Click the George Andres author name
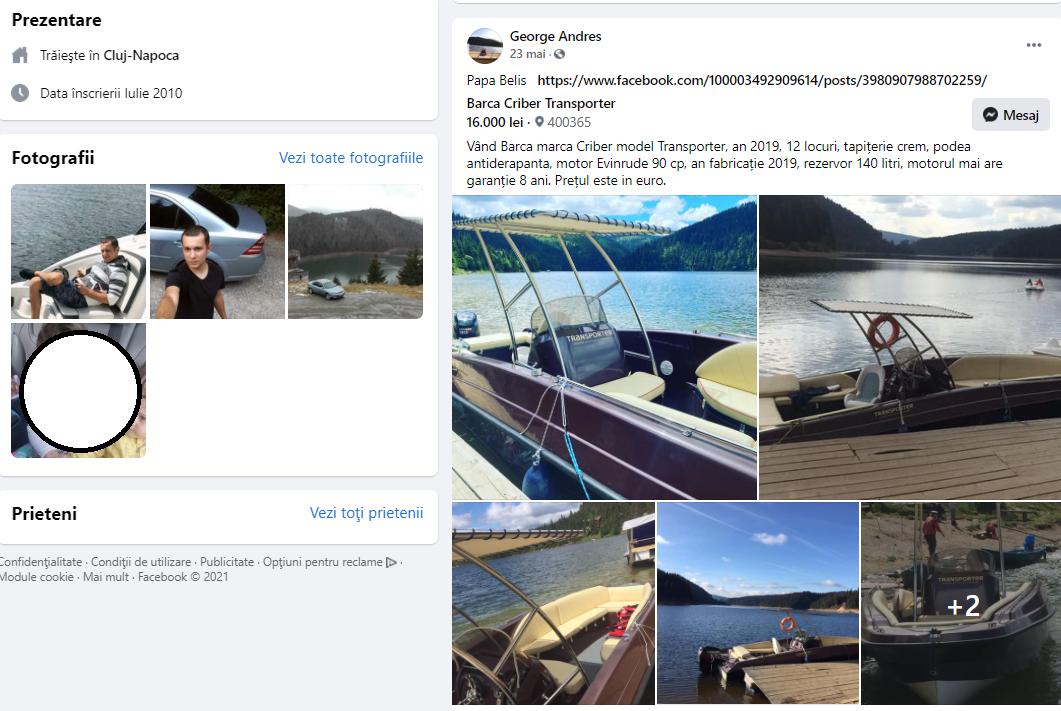The height and width of the screenshot is (711, 1061). (555, 36)
